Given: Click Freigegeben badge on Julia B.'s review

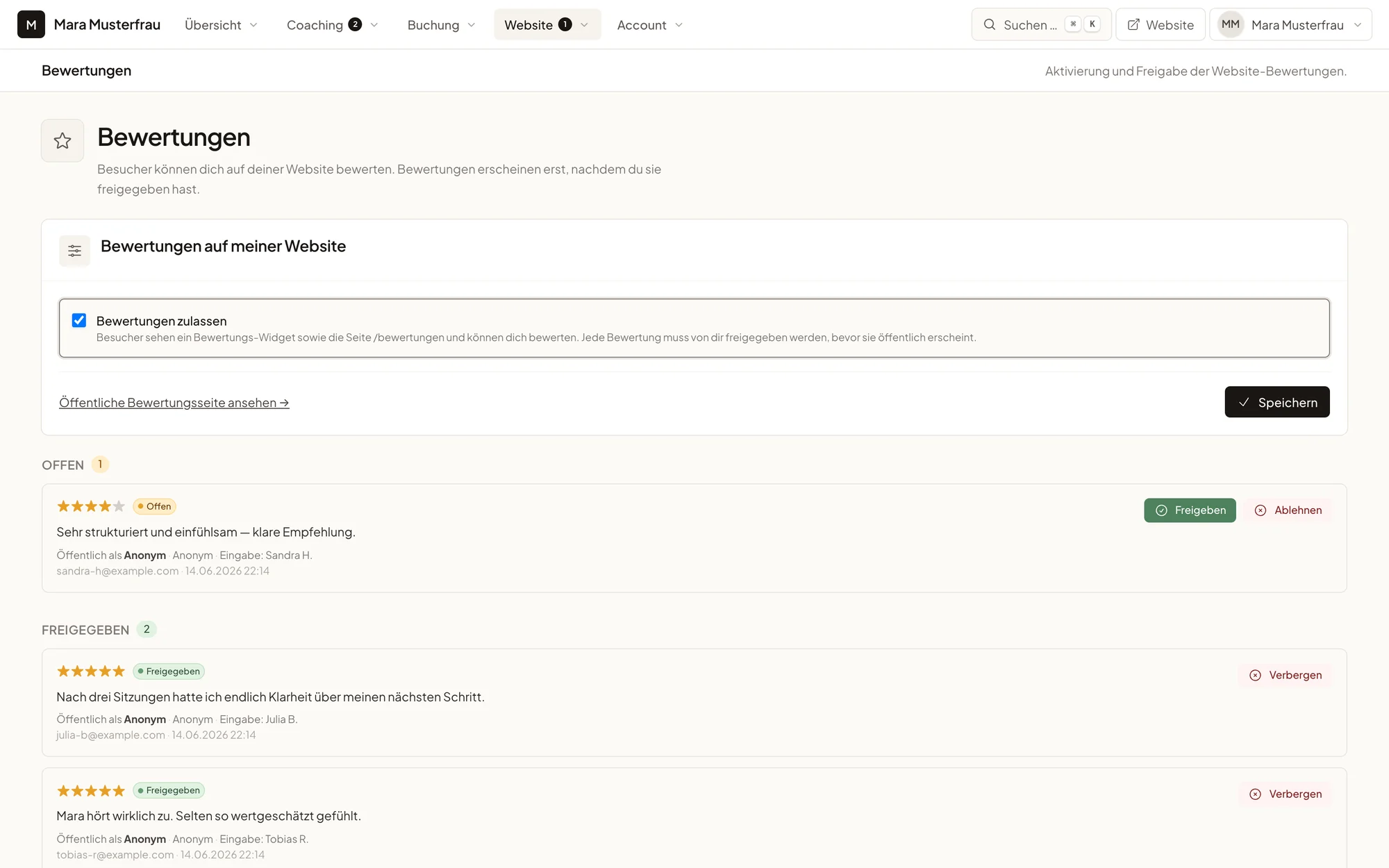Looking at the screenshot, I should click(x=169, y=671).
